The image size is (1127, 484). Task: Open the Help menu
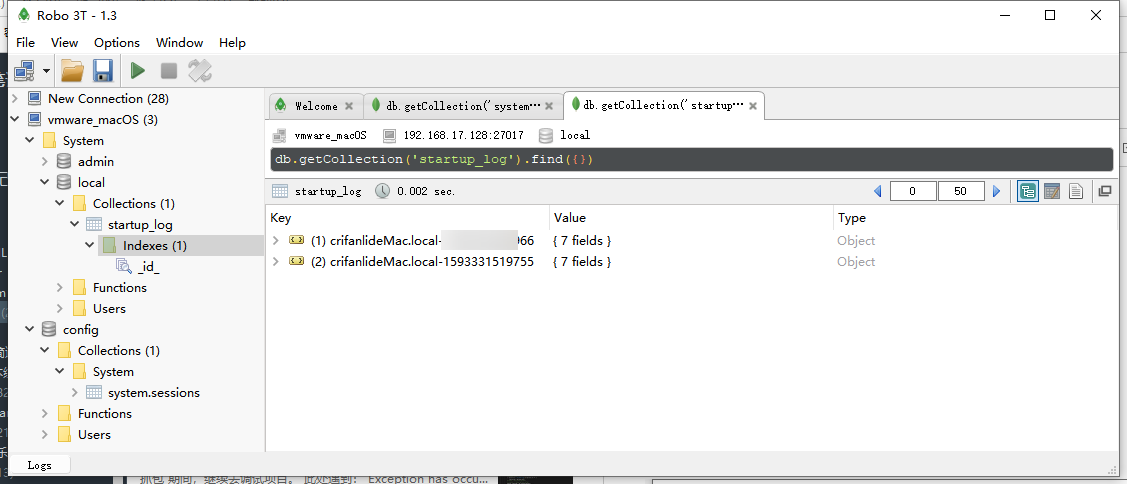pos(232,42)
